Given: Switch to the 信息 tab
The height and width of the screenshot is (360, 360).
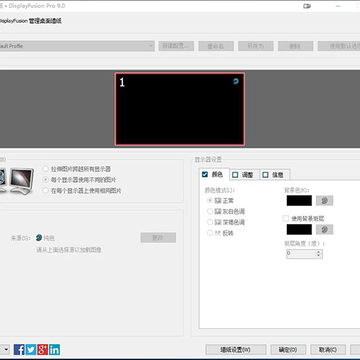Looking at the screenshot, I should pos(275,175).
